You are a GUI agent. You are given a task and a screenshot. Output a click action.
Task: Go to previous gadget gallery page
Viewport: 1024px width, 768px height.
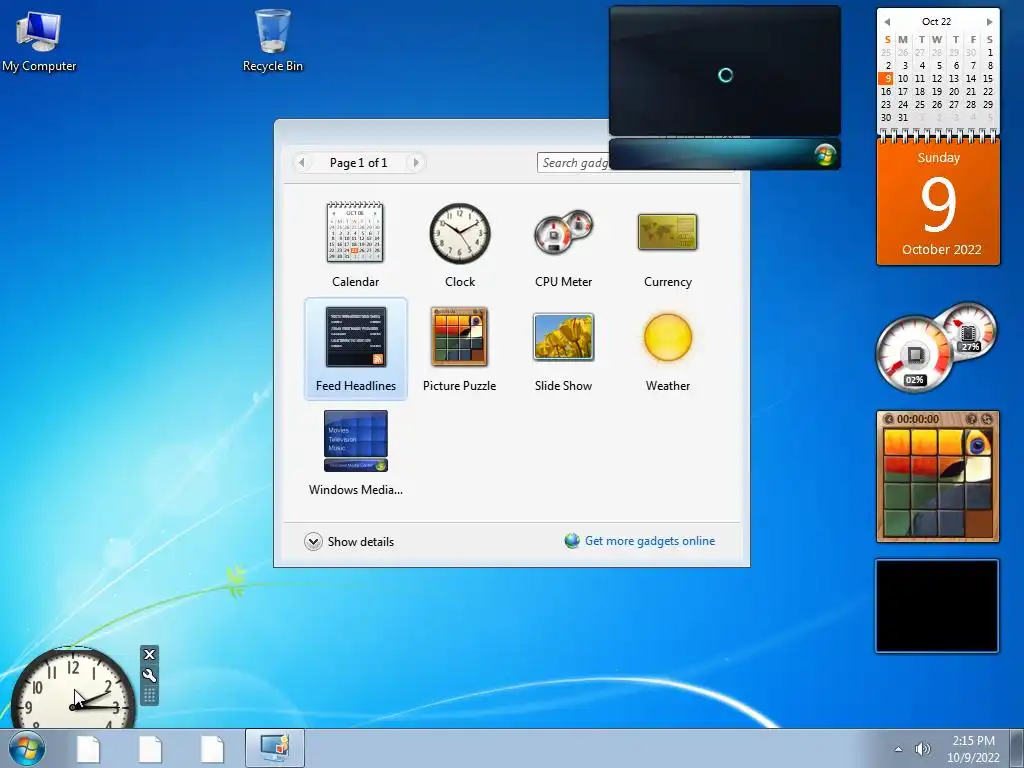point(302,162)
